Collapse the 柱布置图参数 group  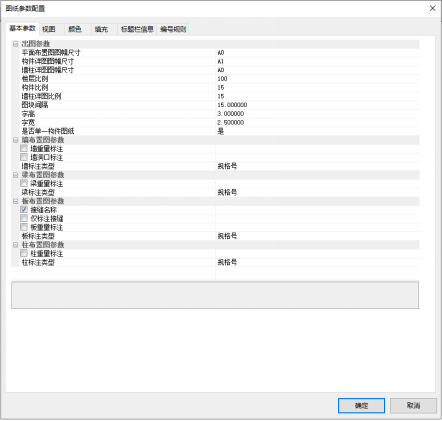(15, 245)
